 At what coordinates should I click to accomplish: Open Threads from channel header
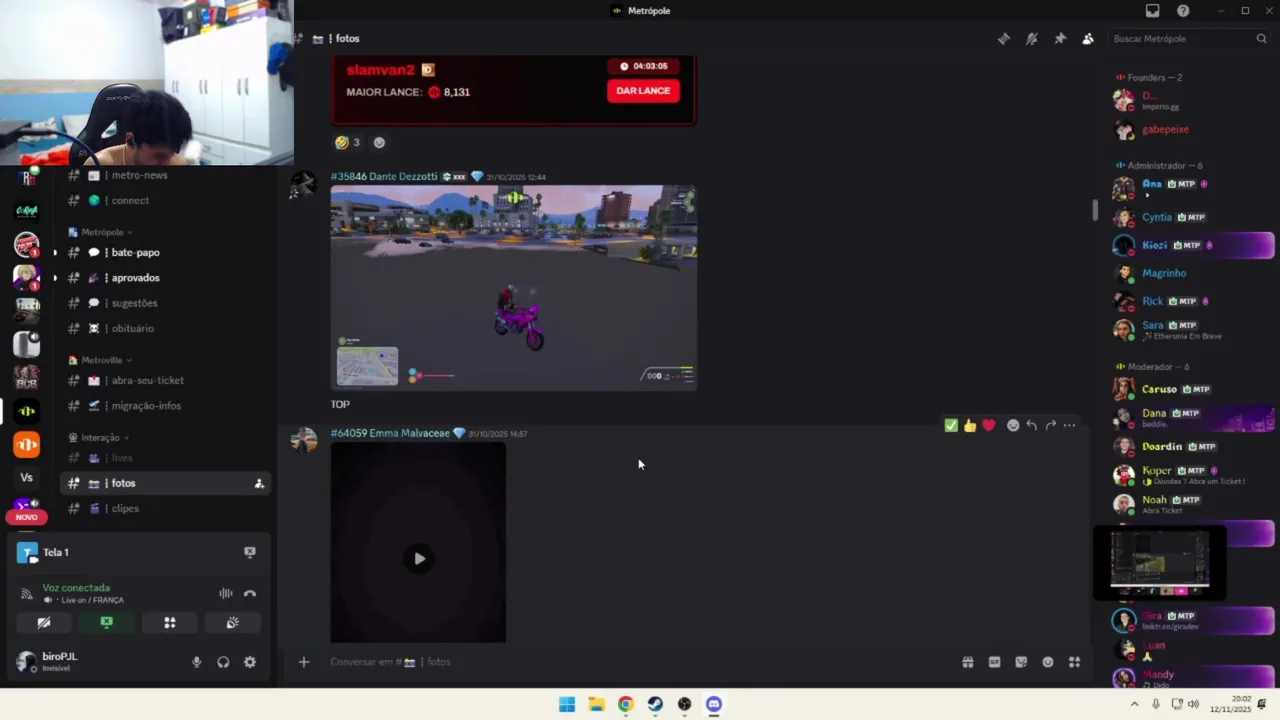(1004, 39)
